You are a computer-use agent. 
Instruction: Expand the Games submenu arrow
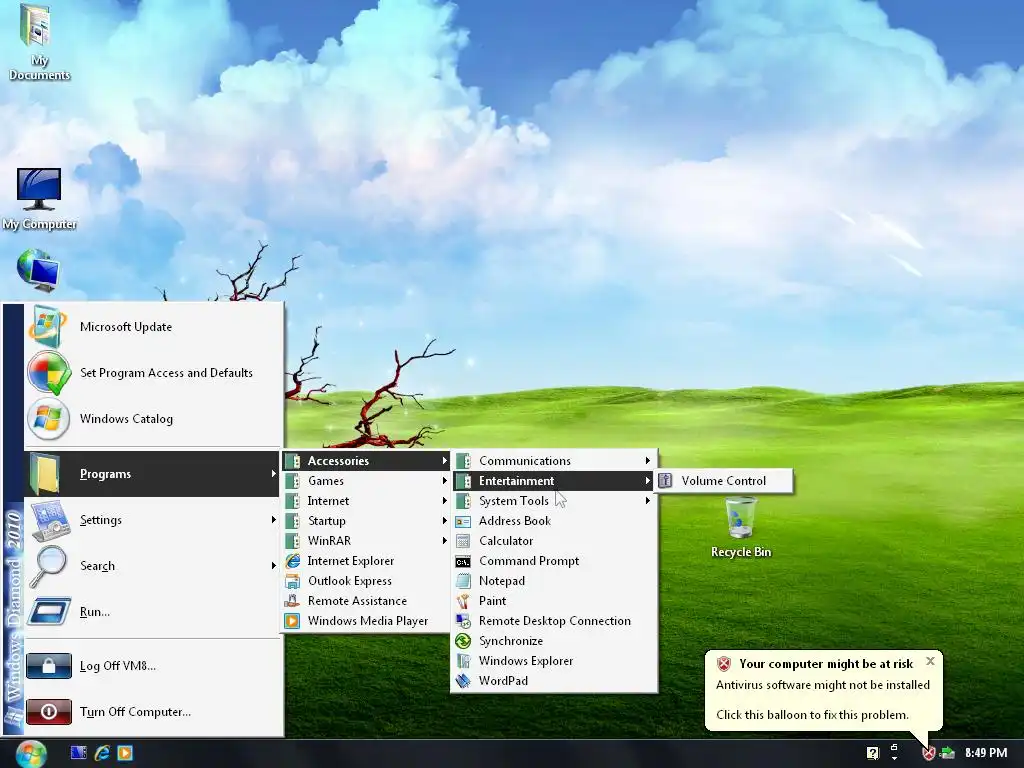(444, 481)
